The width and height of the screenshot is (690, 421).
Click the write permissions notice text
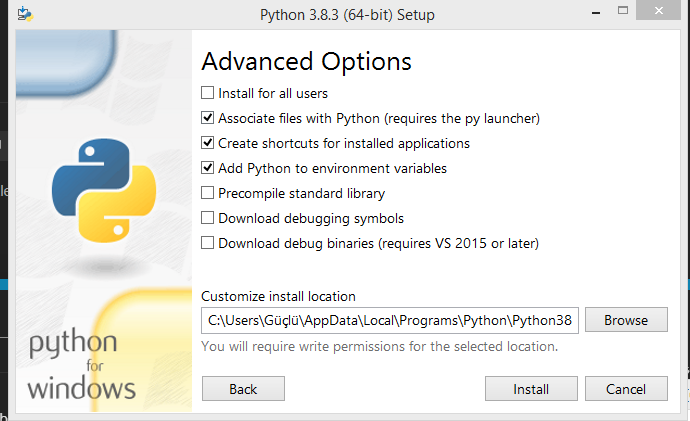coord(379,347)
